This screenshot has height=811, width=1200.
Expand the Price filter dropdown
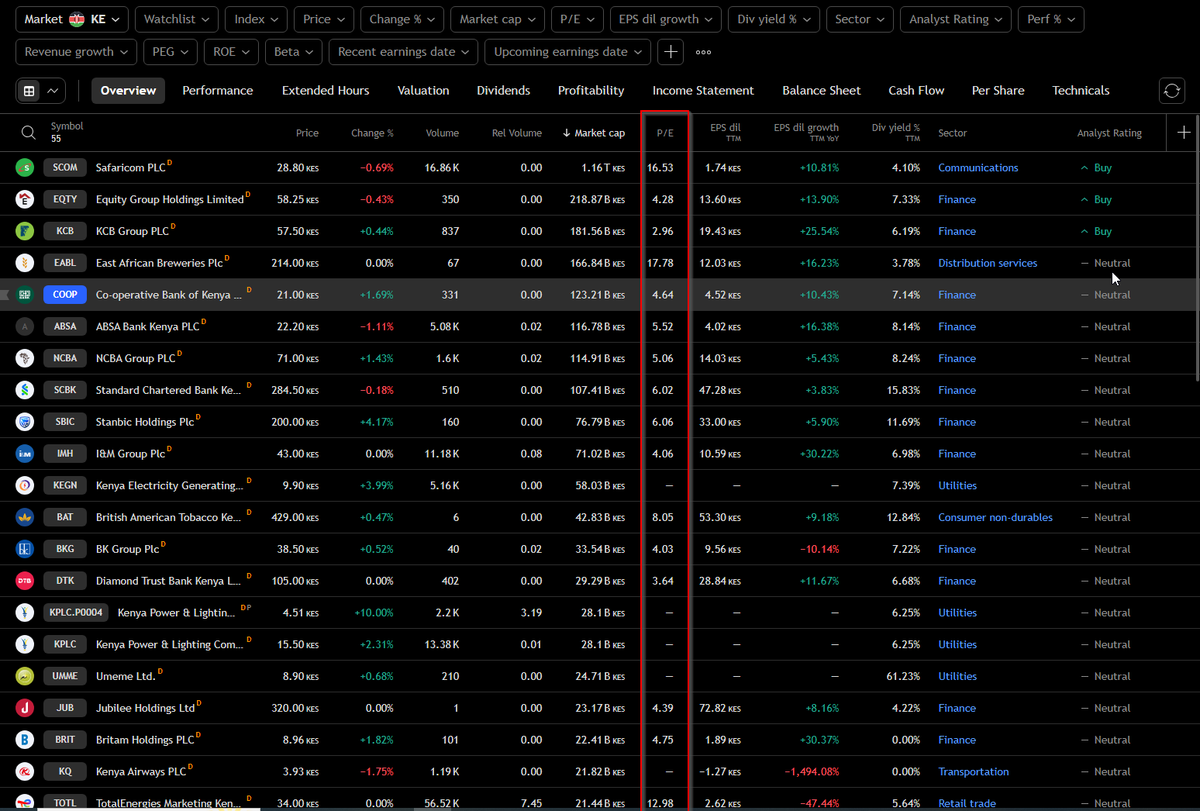coord(324,20)
